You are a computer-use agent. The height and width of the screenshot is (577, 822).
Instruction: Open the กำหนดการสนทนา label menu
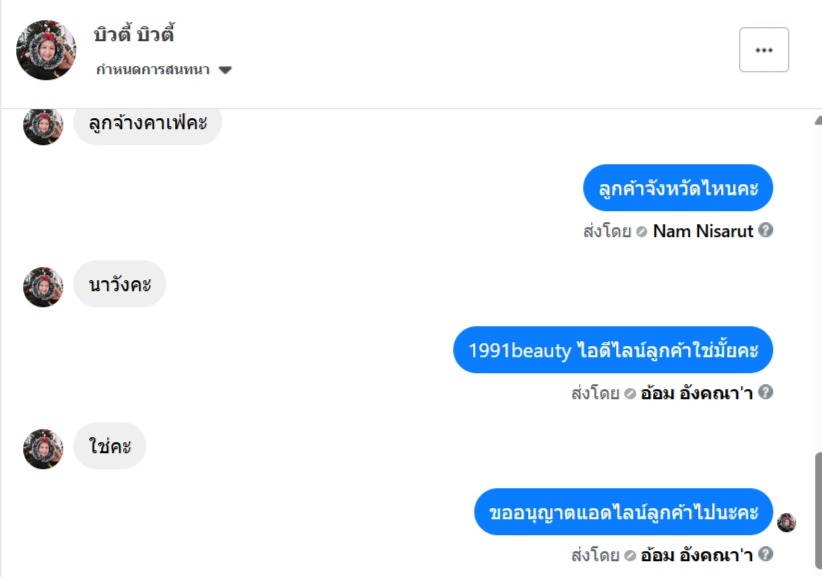pyautogui.click(x=153, y=70)
